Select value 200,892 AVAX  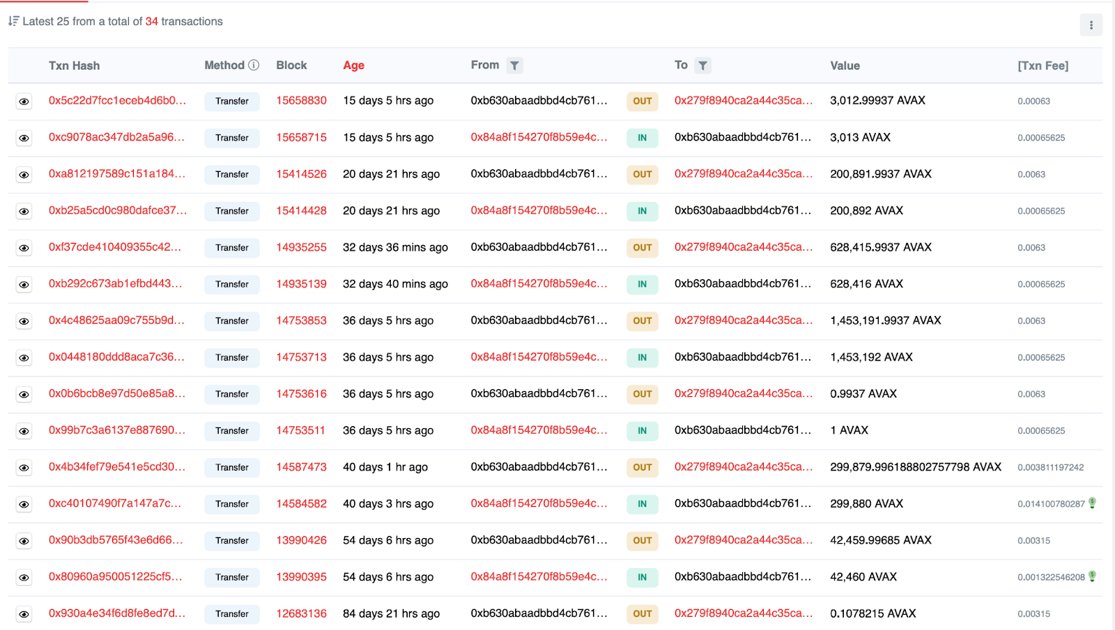tap(866, 210)
